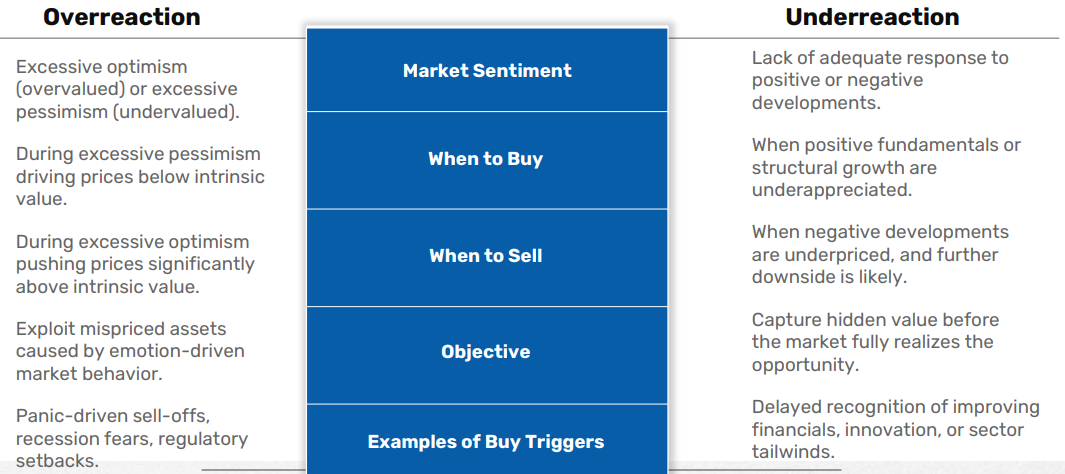Click the excessive optimism or pessimism paragraph
The image size is (1065, 474).
point(128,89)
